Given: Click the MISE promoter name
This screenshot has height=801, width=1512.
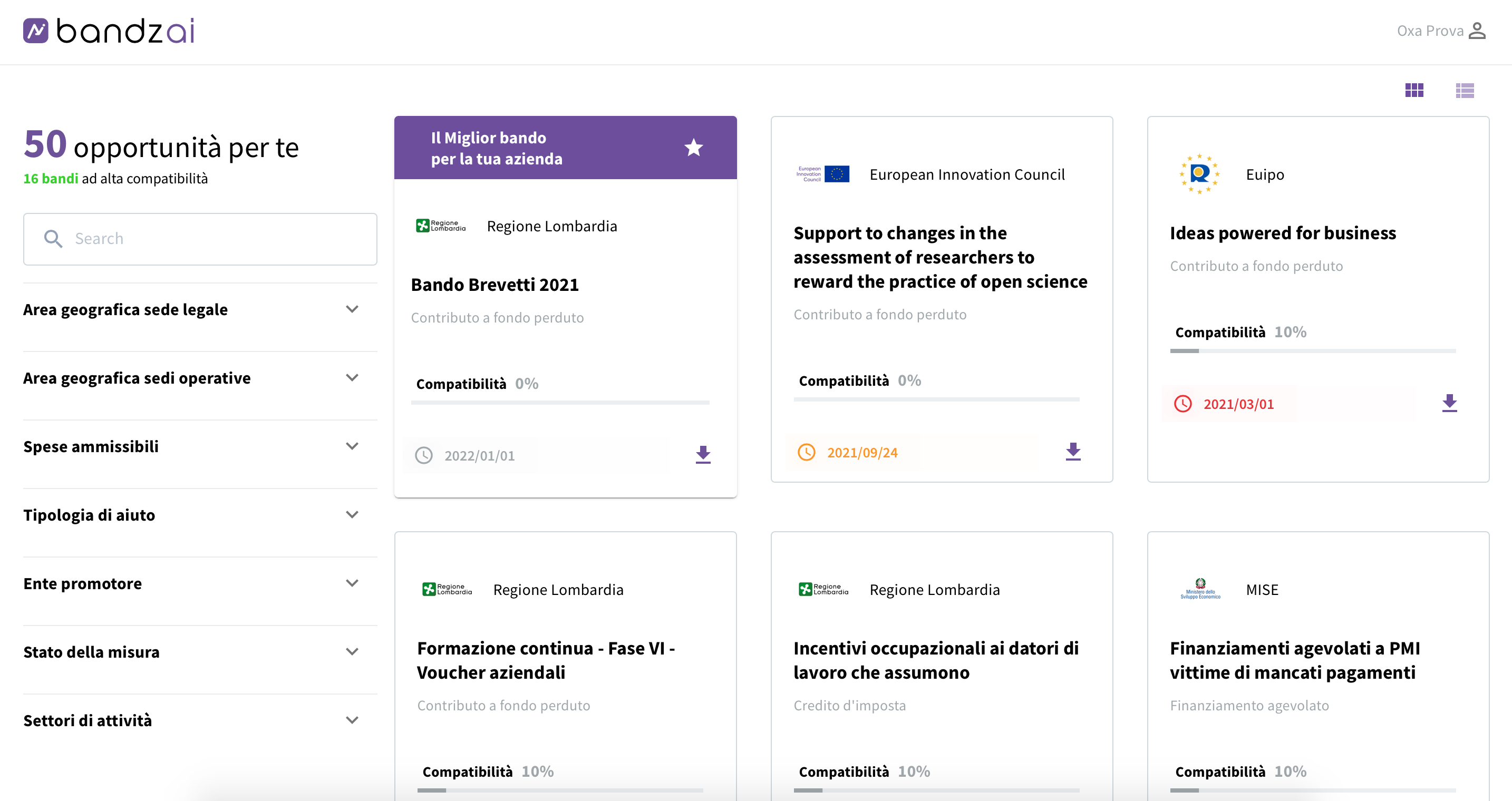Looking at the screenshot, I should (x=1262, y=590).
